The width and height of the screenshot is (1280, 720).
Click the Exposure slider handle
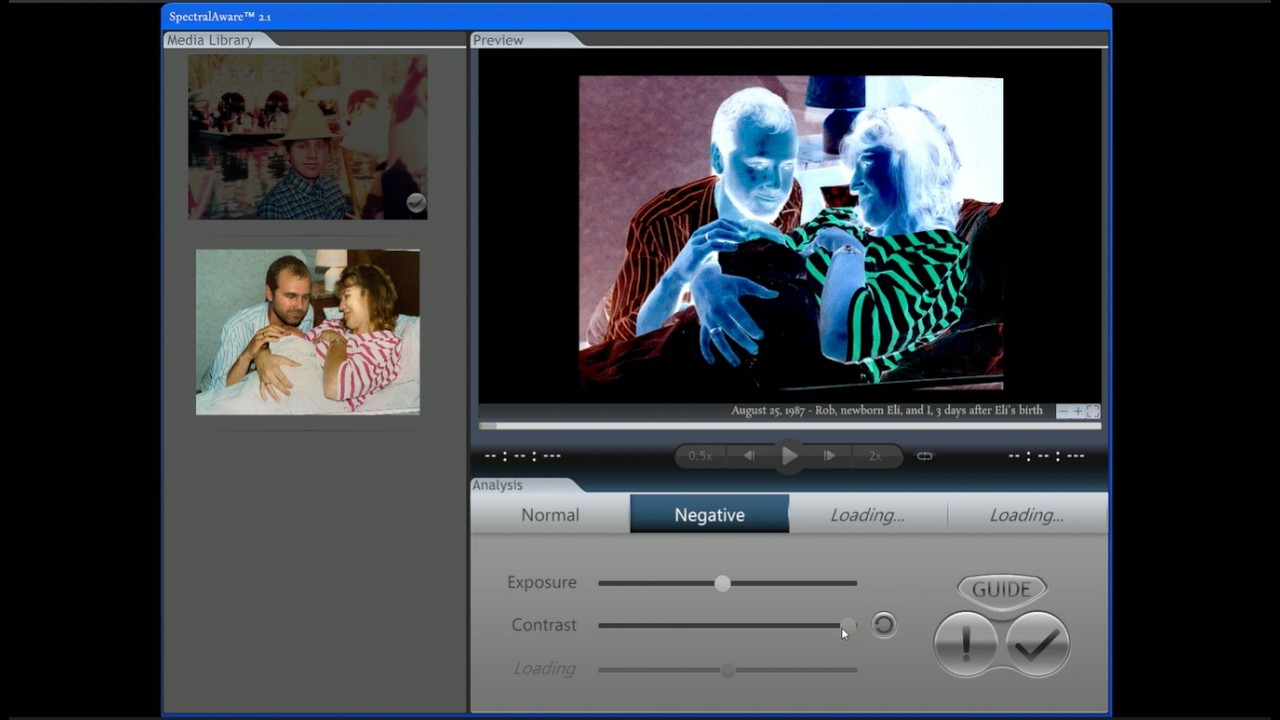click(723, 583)
